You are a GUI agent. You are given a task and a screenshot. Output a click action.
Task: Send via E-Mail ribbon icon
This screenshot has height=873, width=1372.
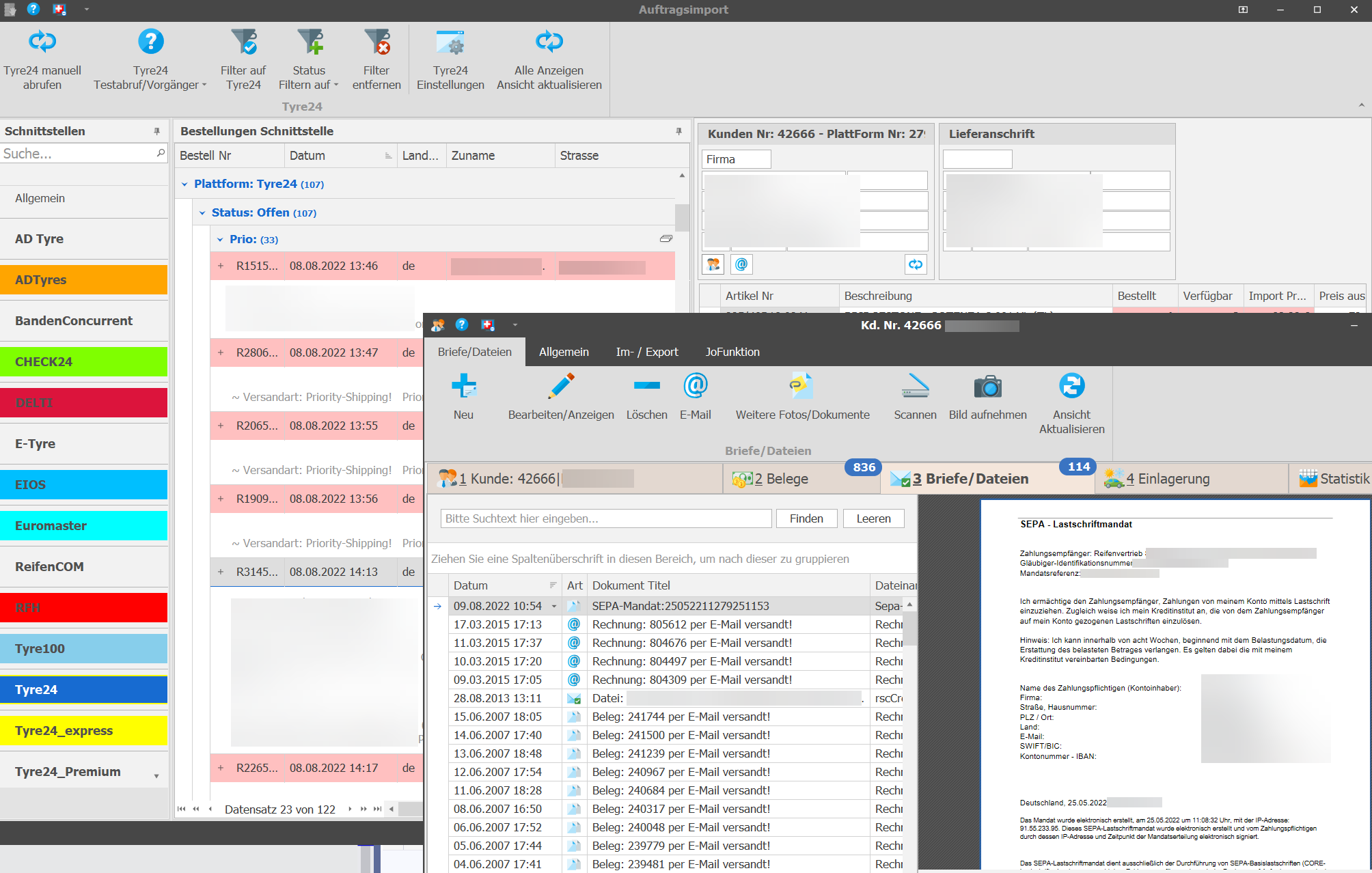tap(696, 386)
